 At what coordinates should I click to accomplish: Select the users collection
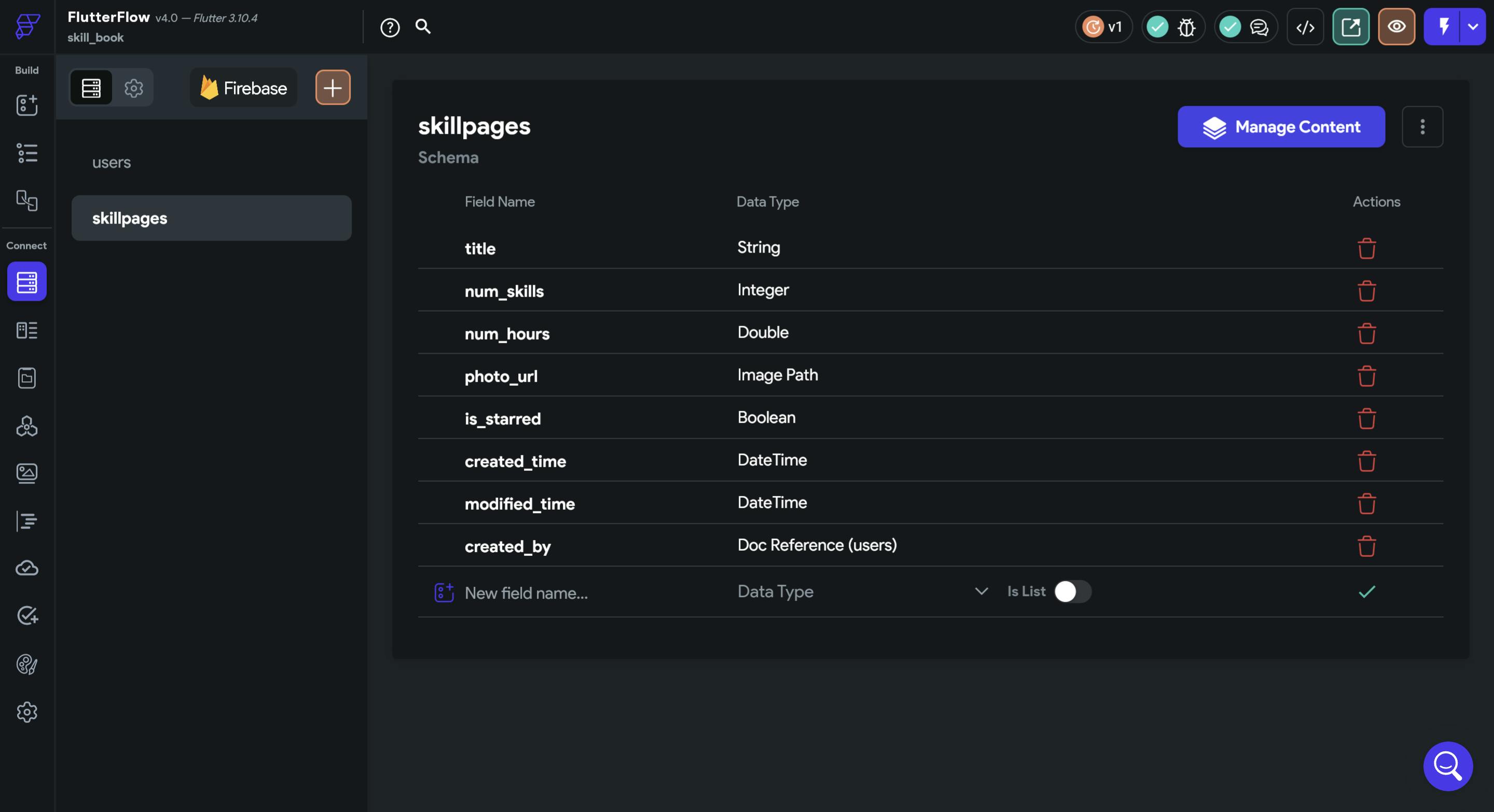pos(112,162)
